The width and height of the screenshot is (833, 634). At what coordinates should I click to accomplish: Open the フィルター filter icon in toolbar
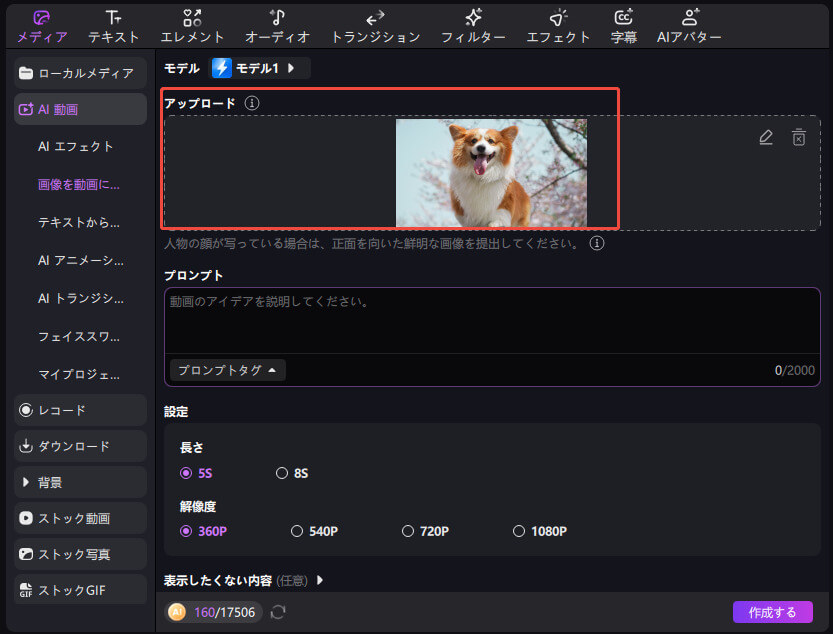coord(473,18)
